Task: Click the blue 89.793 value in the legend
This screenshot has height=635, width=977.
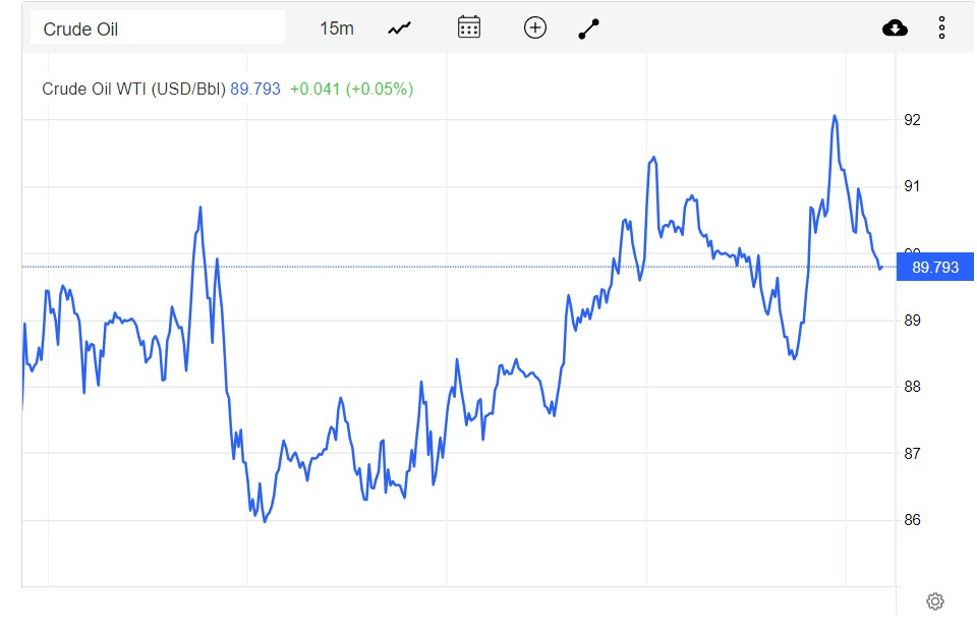Action: [x=255, y=89]
